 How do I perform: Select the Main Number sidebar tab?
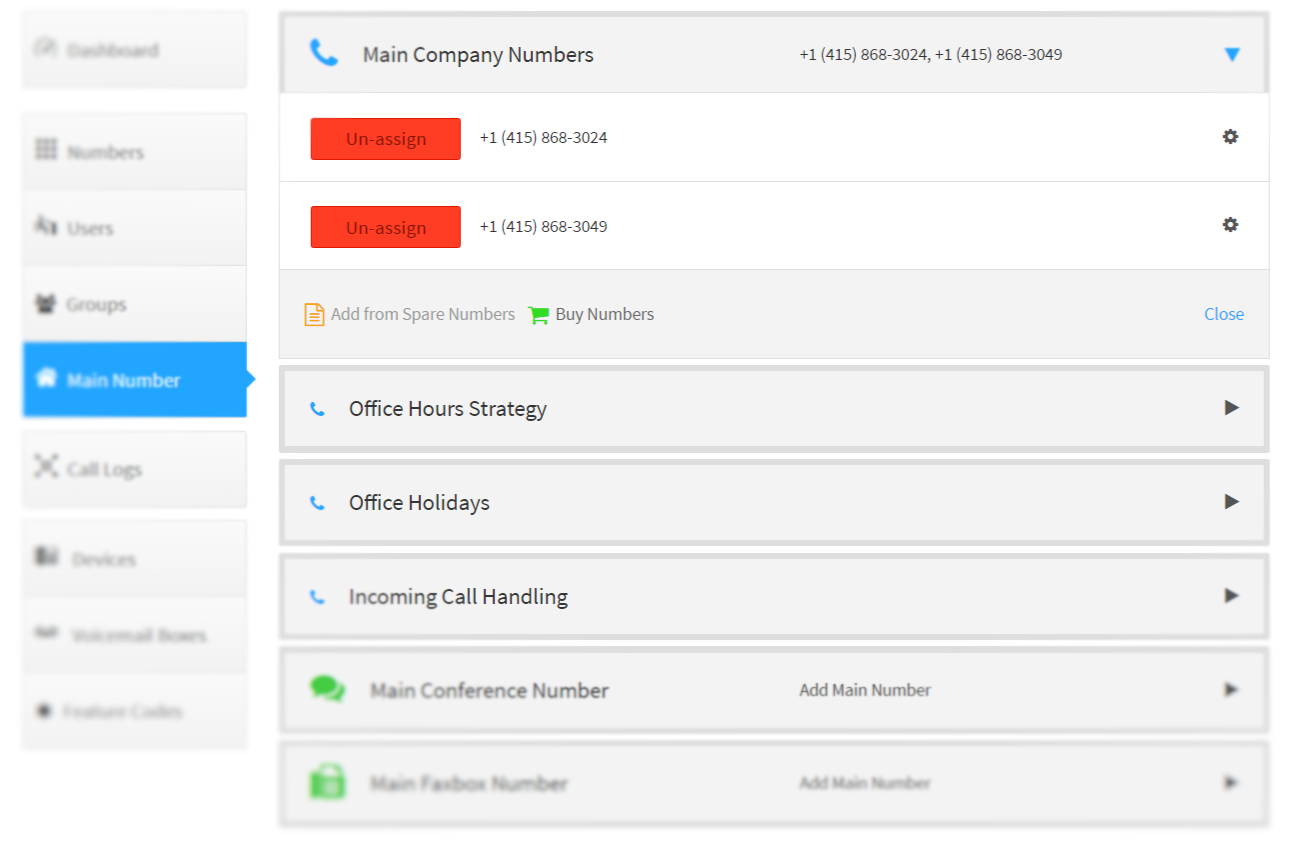coord(135,380)
